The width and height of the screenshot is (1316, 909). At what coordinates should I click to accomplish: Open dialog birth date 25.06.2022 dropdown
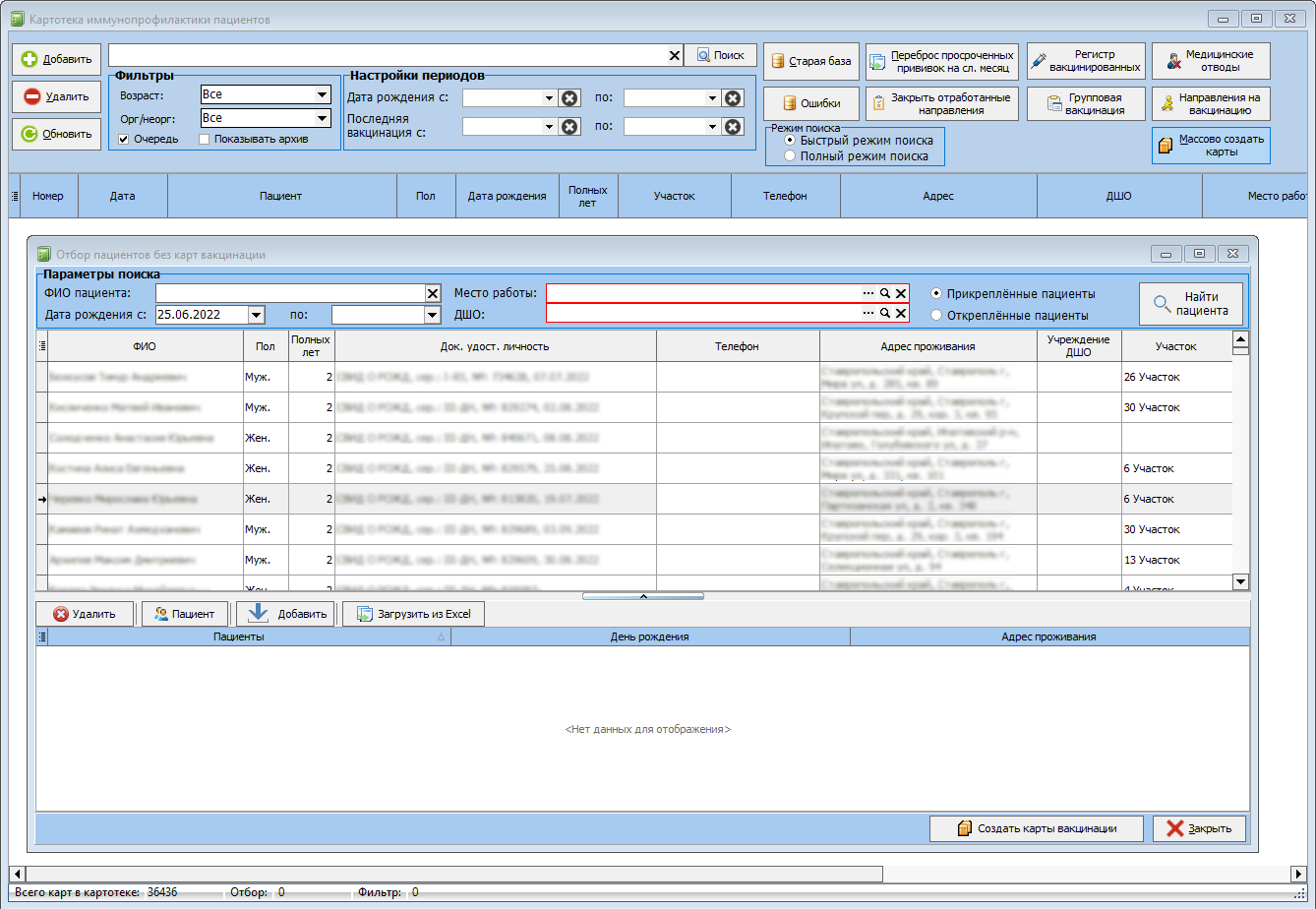(257, 314)
